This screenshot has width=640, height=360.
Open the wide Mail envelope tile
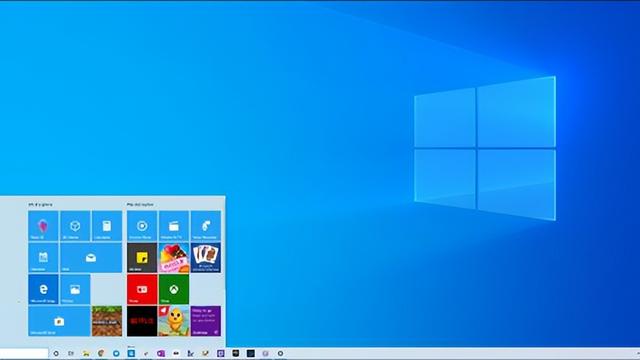coord(91,258)
